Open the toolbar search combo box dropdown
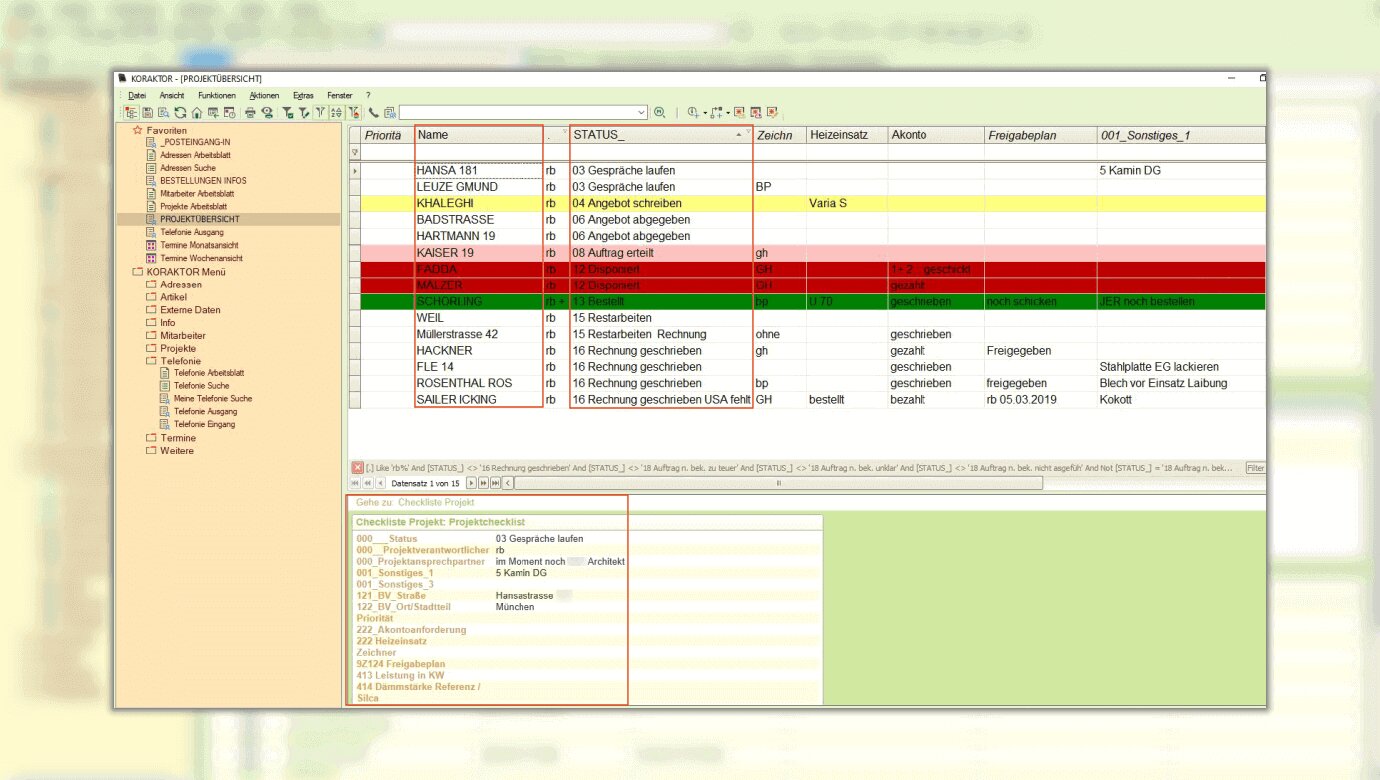This screenshot has width=1380, height=780. [642, 113]
